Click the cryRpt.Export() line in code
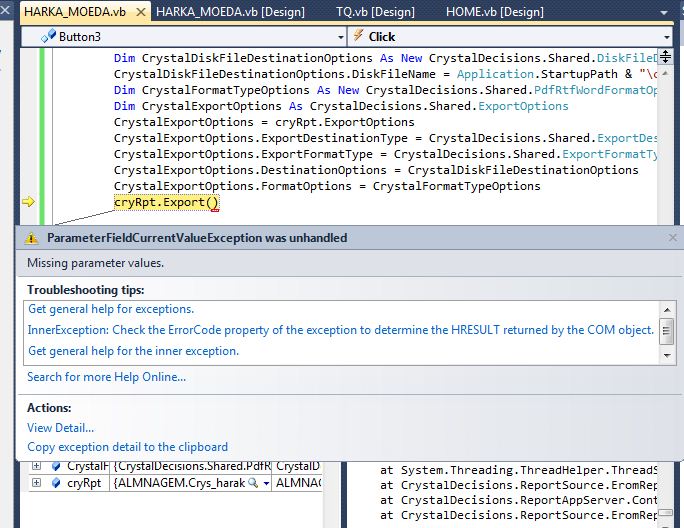Image resolution: width=684 pixels, height=528 pixels. pyautogui.click(x=166, y=203)
